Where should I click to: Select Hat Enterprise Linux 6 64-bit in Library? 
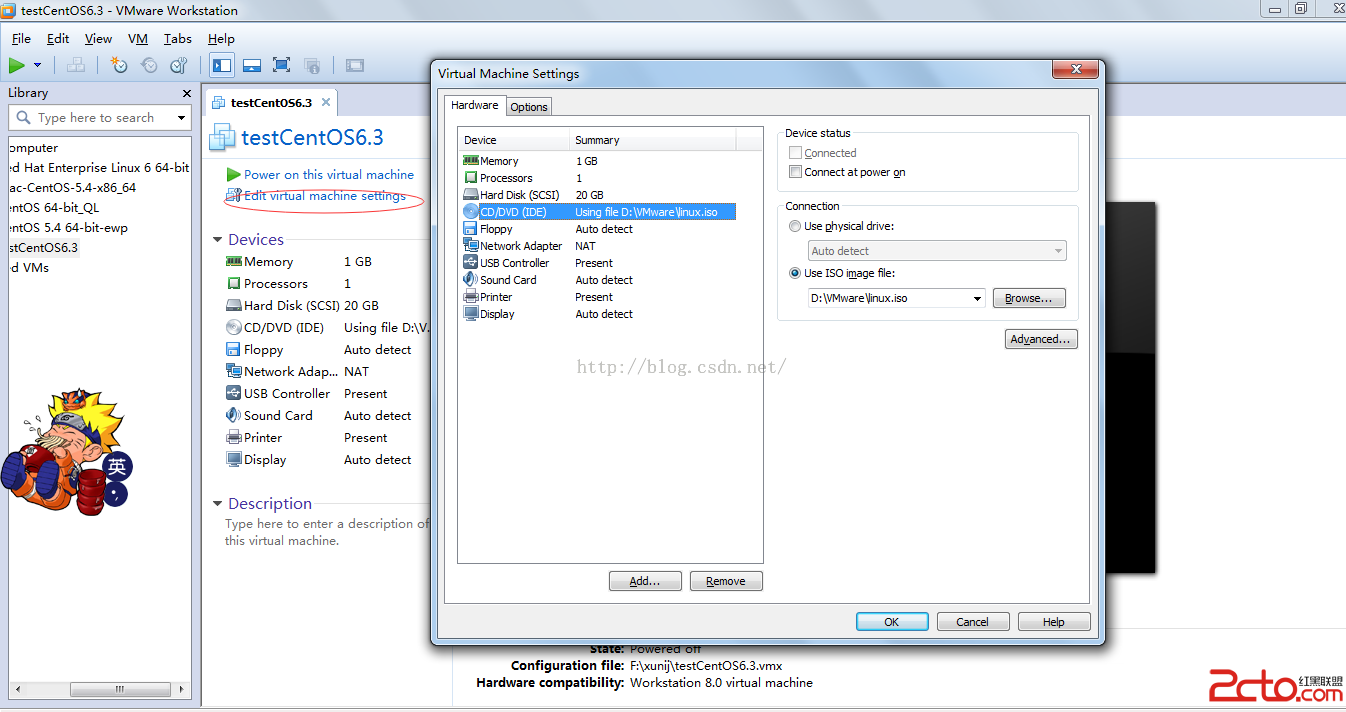[x=98, y=168]
